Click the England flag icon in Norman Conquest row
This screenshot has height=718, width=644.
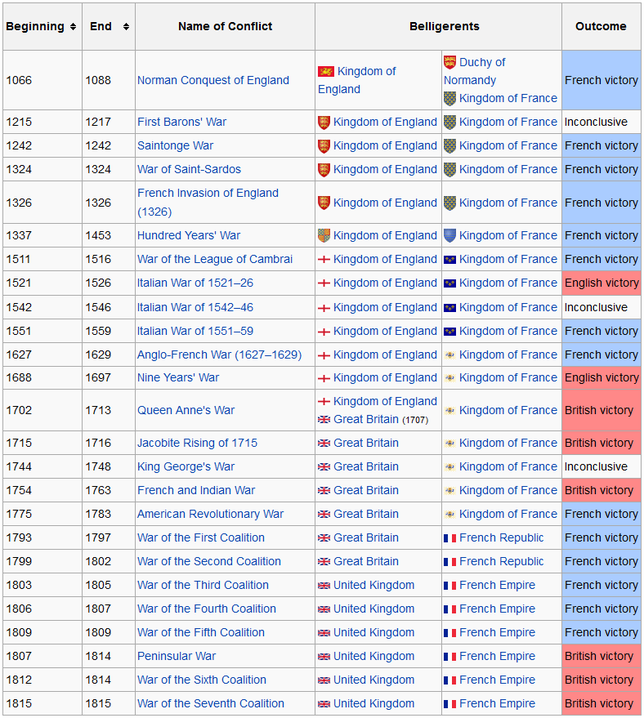[x=326, y=71]
